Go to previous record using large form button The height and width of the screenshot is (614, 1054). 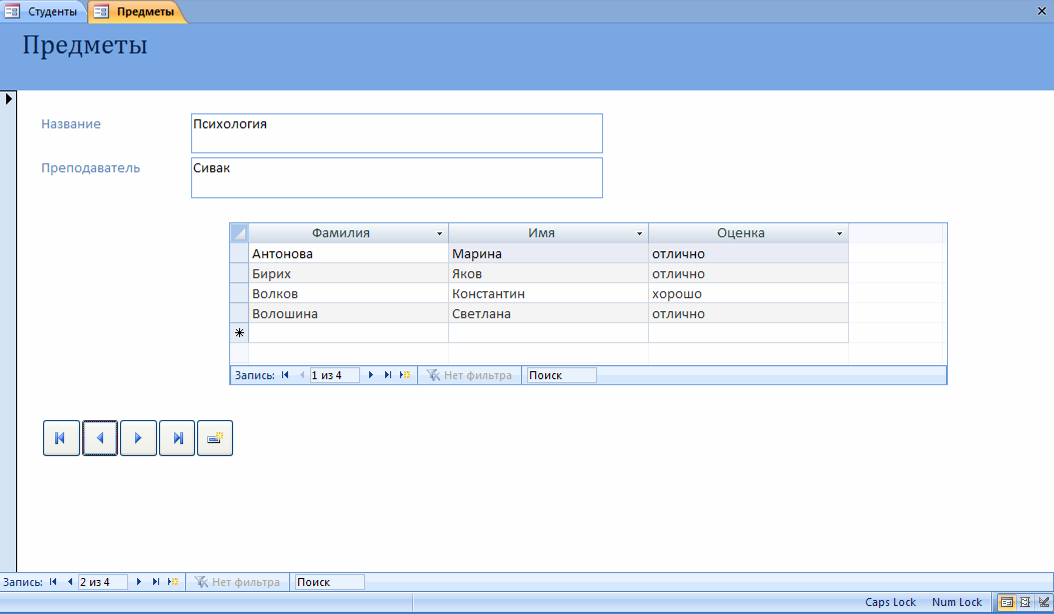100,438
